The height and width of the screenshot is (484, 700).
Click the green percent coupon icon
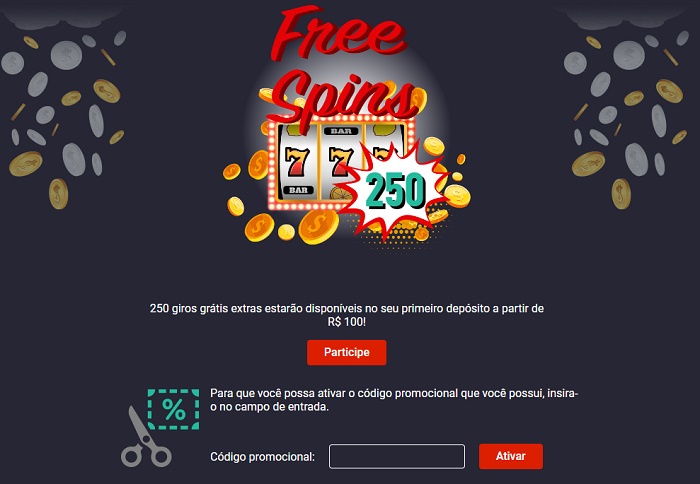click(x=174, y=409)
